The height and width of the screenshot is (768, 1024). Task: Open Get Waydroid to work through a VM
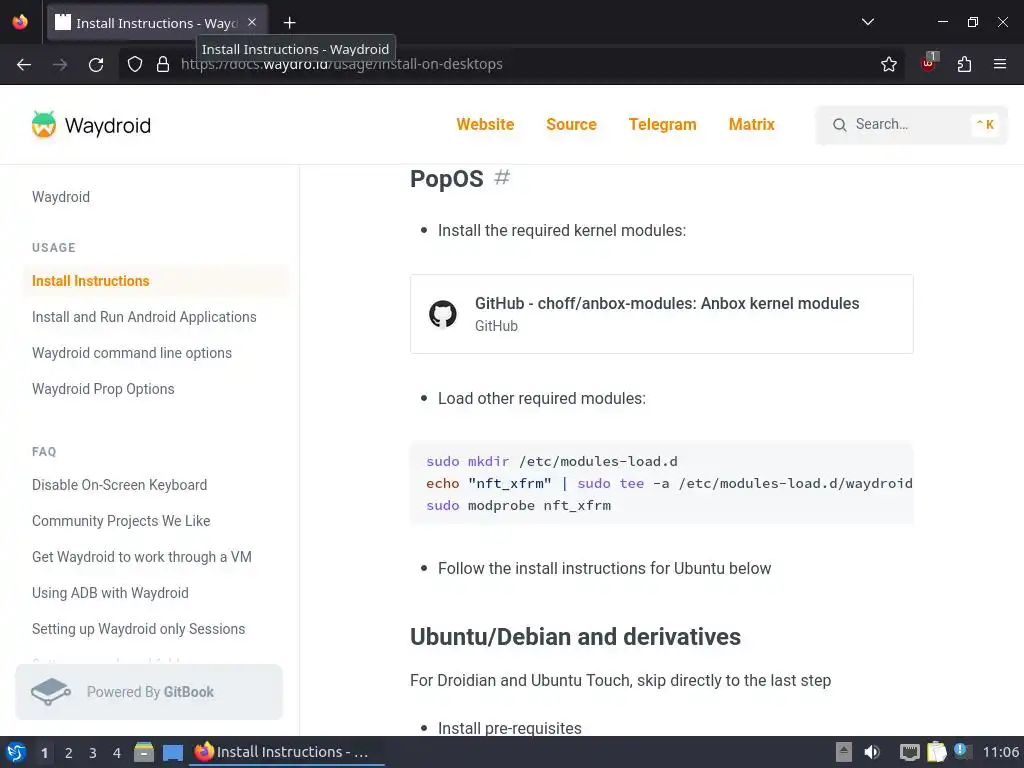(142, 556)
